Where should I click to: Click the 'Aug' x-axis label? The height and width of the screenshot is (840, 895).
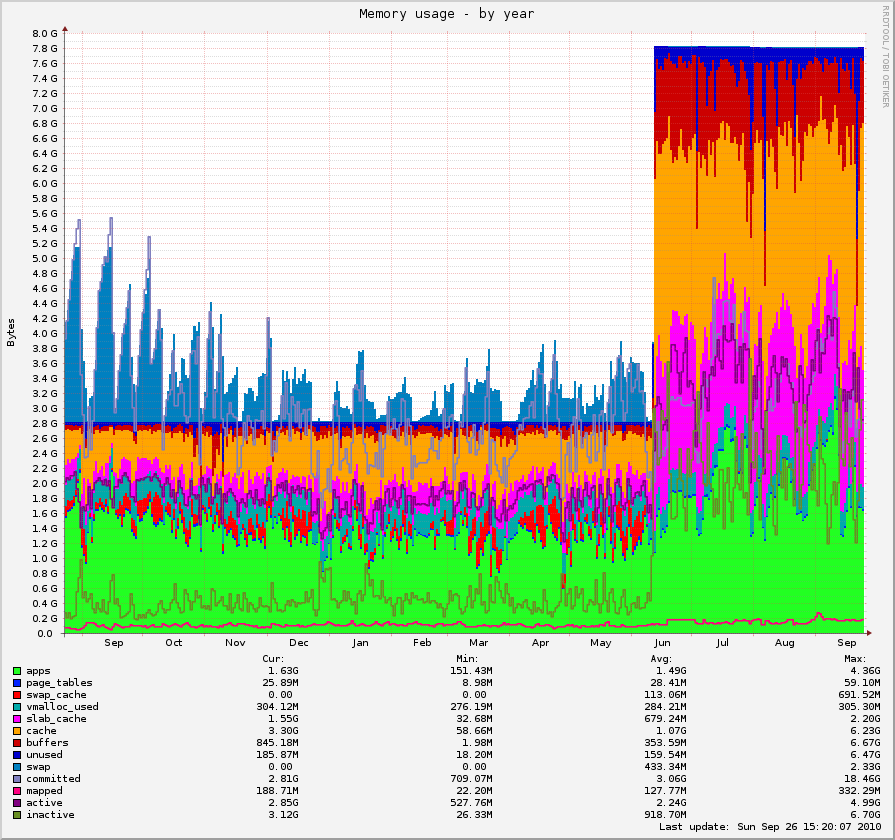click(785, 643)
